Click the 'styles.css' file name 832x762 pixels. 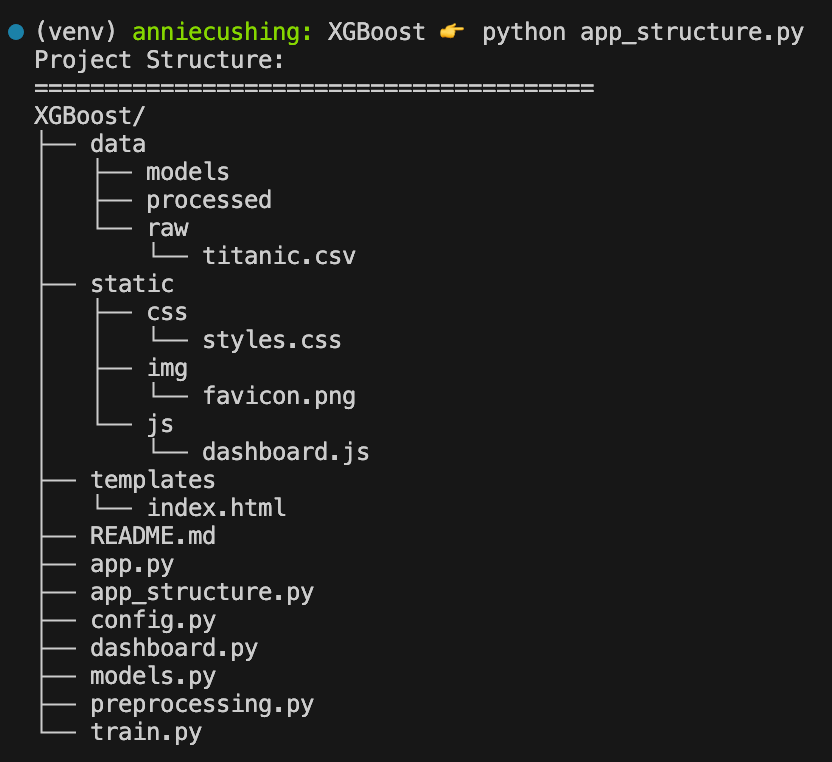point(272,340)
